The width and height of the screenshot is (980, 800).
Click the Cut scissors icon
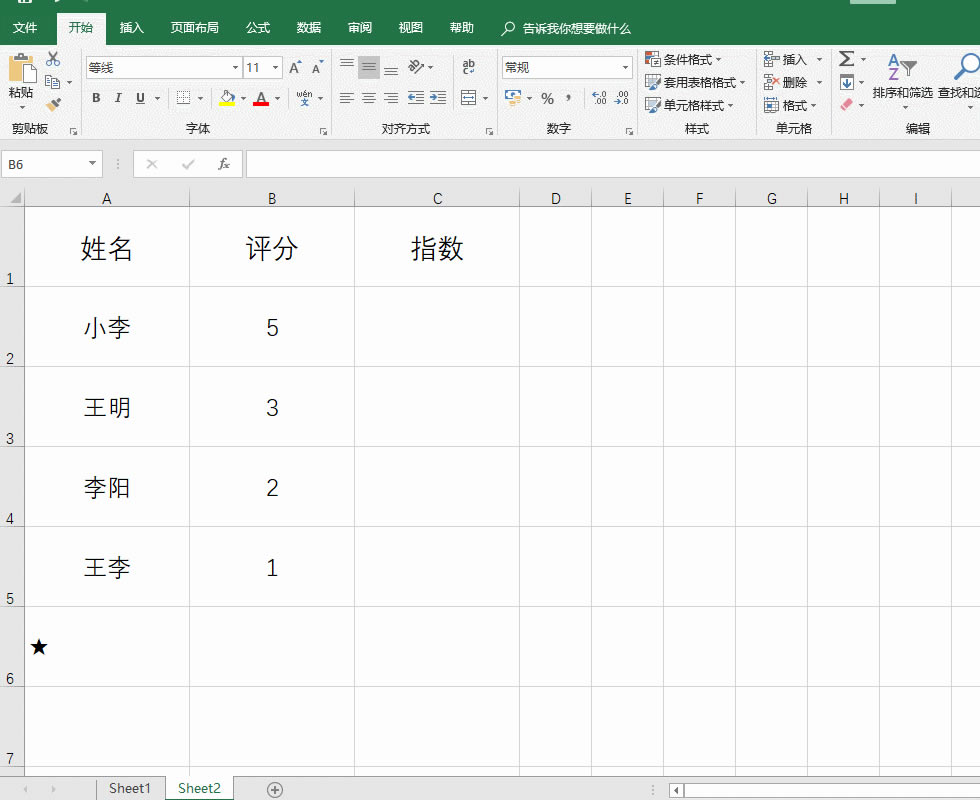[x=53, y=59]
